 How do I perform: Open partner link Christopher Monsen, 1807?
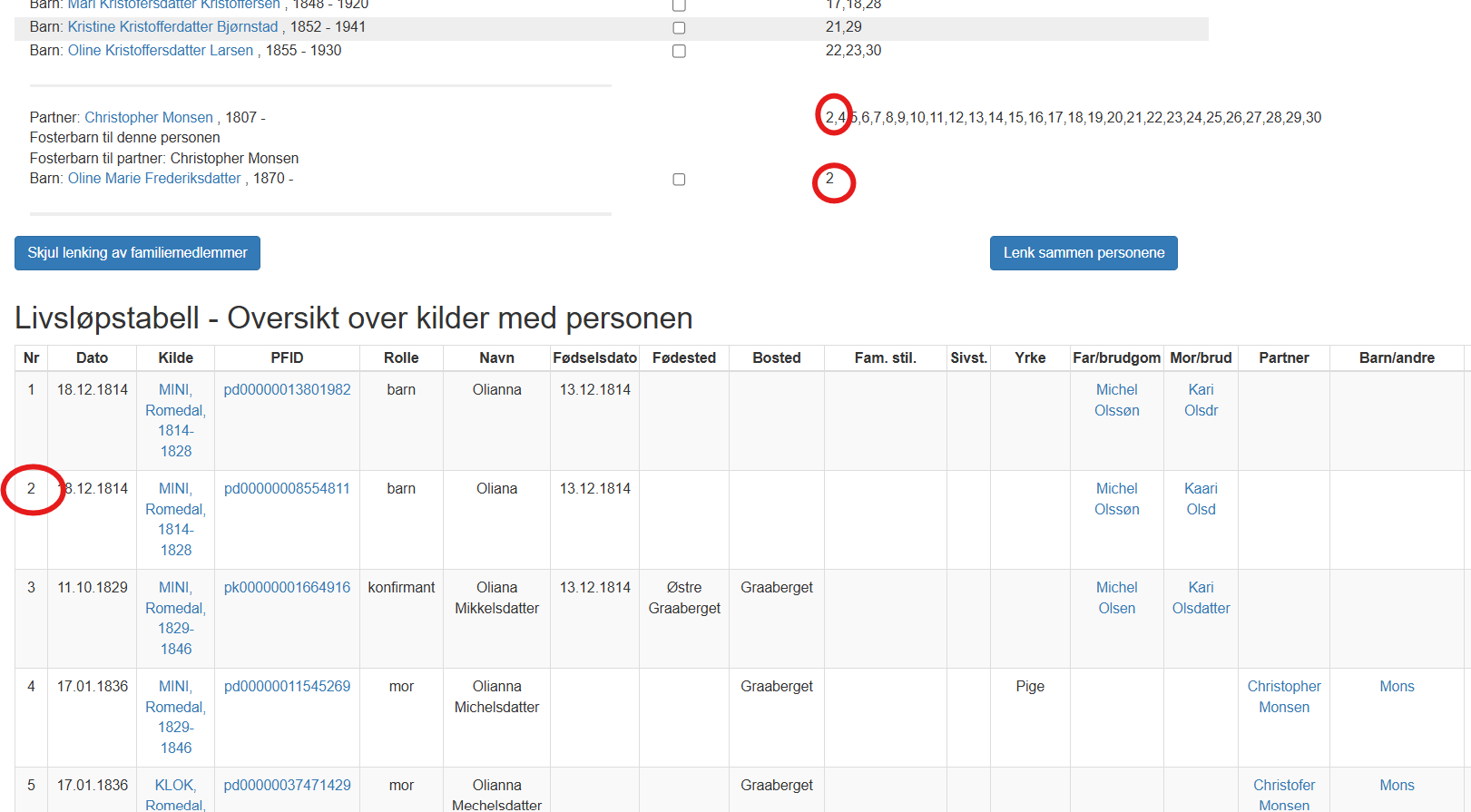pyautogui.click(x=149, y=118)
